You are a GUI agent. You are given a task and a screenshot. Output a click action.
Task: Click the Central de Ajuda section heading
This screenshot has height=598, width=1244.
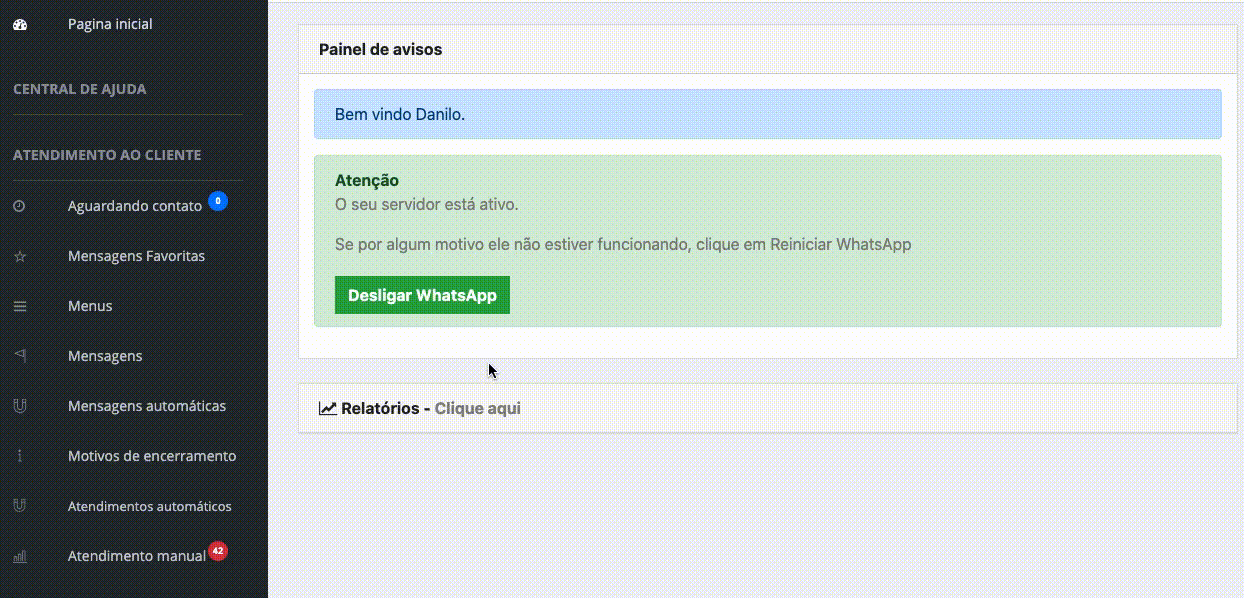[80, 89]
